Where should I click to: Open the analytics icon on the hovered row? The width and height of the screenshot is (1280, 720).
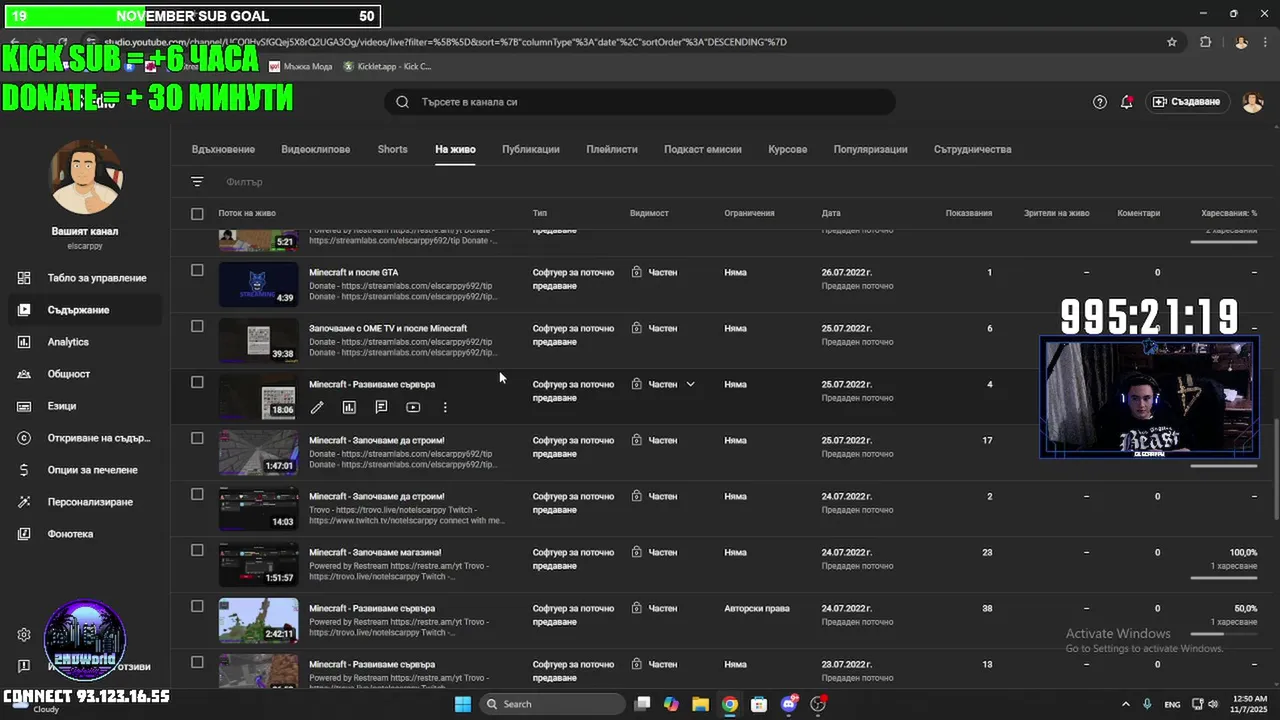coord(349,407)
